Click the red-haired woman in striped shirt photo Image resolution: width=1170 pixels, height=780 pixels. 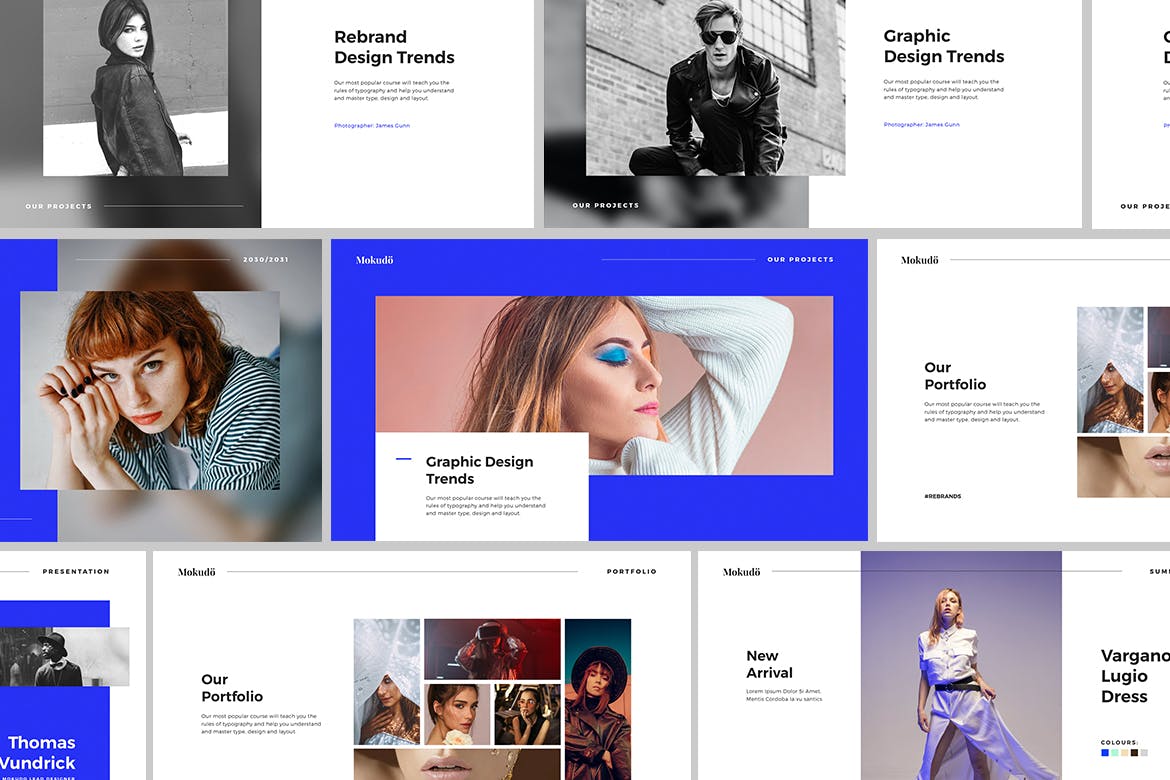pyautogui.click(x=150, y=390)
